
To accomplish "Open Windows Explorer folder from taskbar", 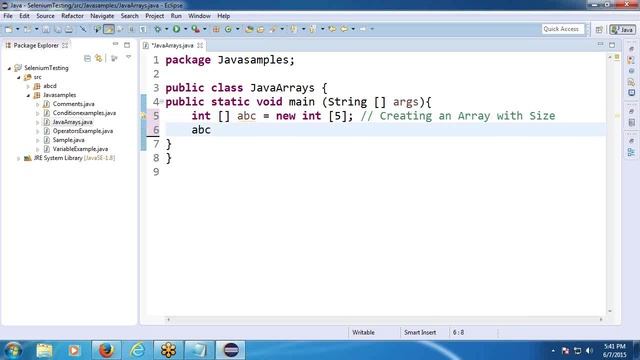I will coord(44,350).
